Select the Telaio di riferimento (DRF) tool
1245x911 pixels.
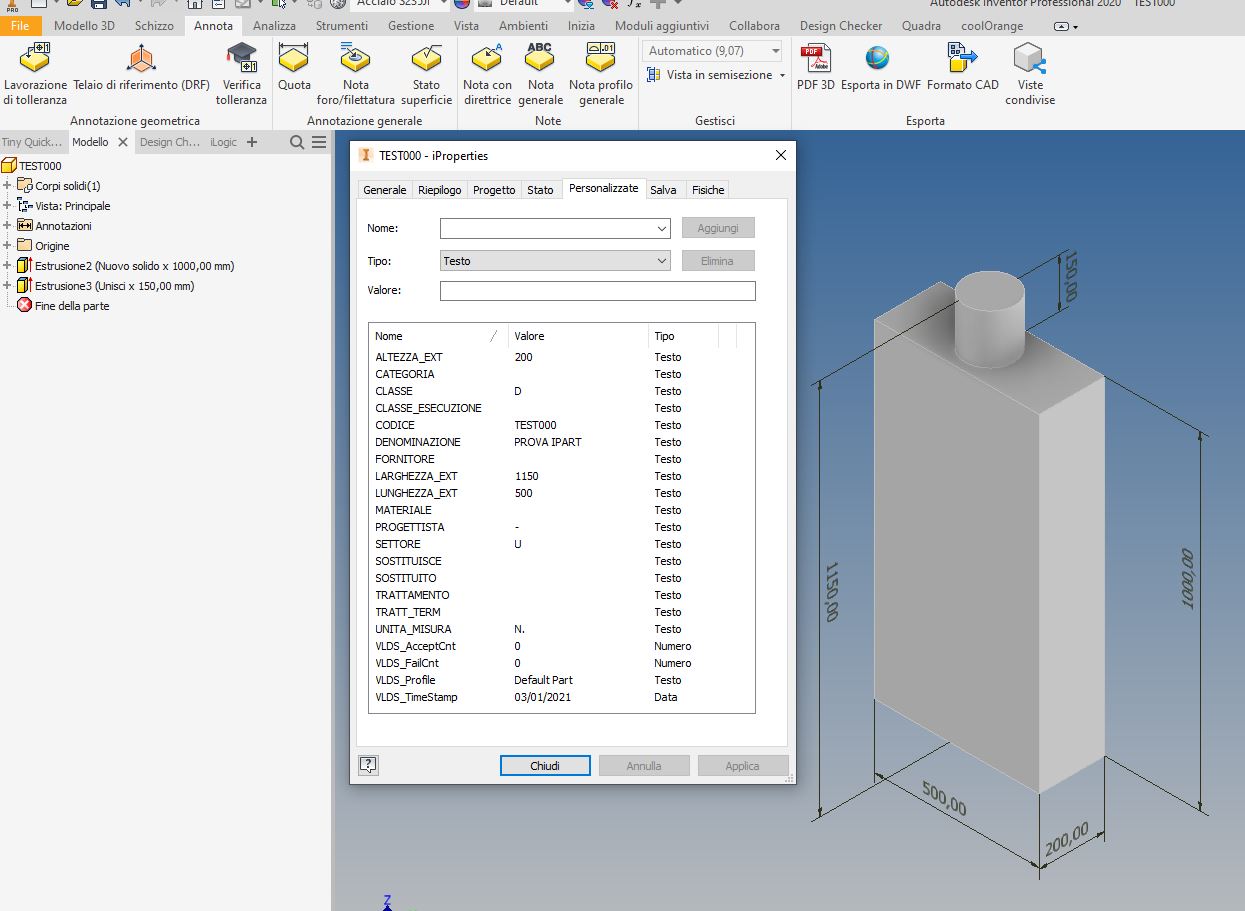coord(141,60)
